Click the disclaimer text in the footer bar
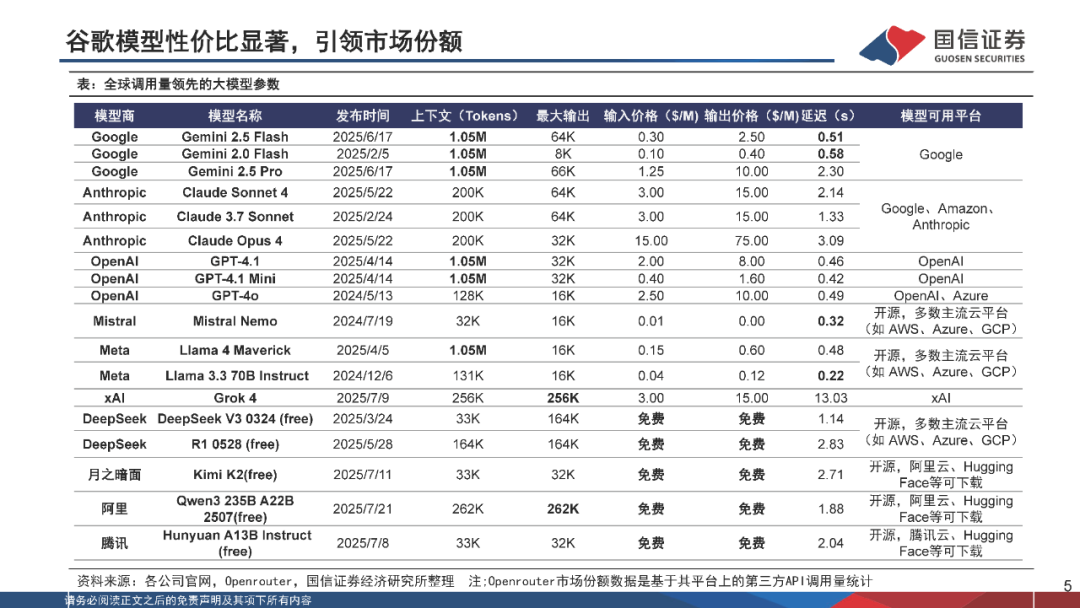 (x=187, y=600)
